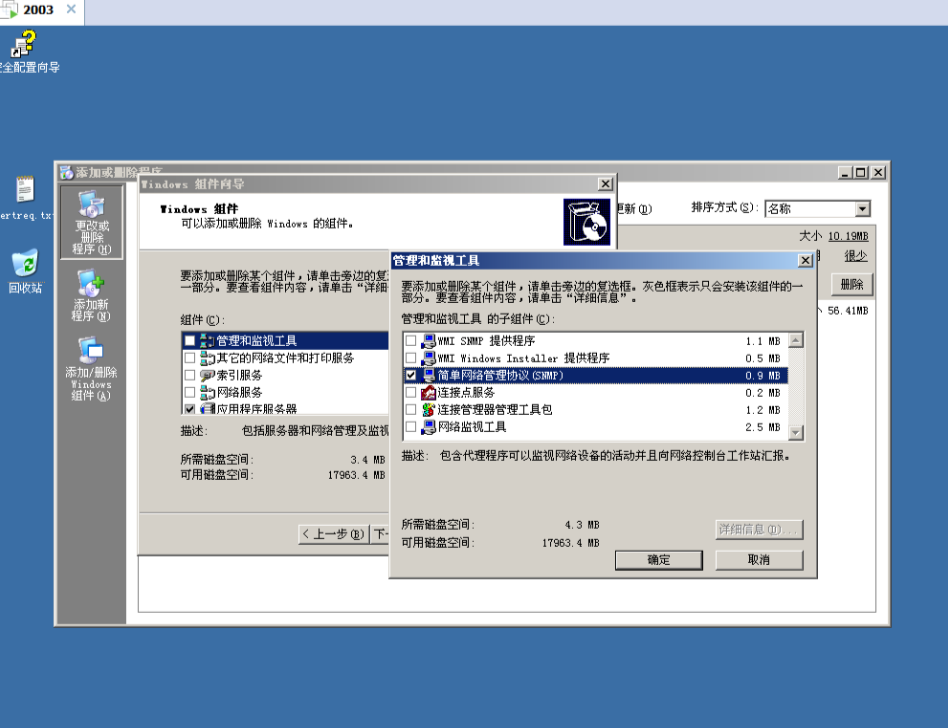948x728 pixels.
Task: Minimize the 添加或删除程序 window
Action: 846,173
